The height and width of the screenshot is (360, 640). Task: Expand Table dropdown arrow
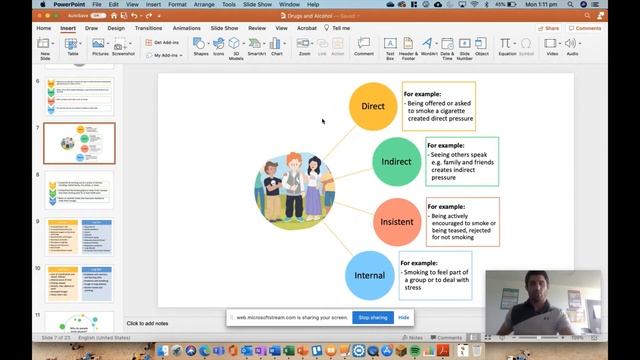(80, 43)
